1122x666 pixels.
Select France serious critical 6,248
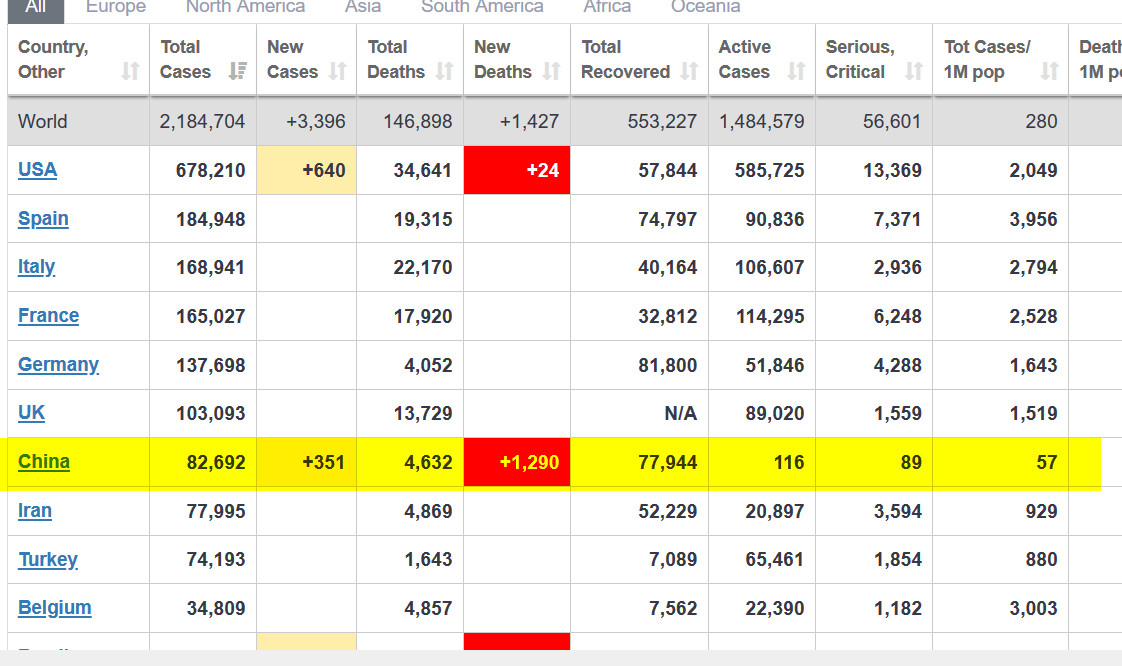click(897, 316)
